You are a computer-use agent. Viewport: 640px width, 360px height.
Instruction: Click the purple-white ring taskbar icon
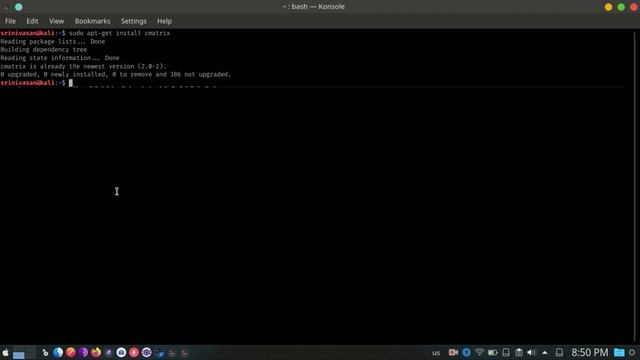pyautogui.click(x=147, y=353)
